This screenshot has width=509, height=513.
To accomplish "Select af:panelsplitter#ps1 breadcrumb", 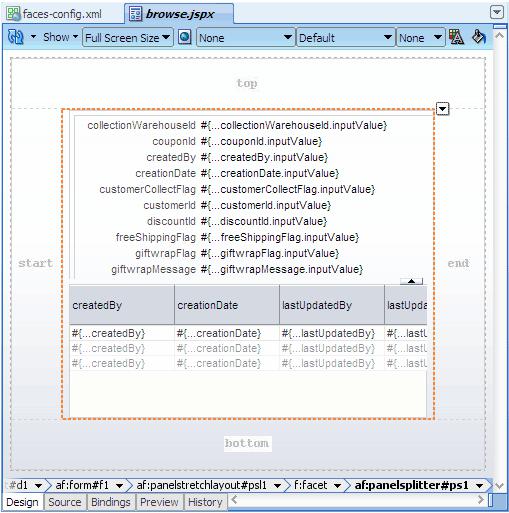I will 412,485.
